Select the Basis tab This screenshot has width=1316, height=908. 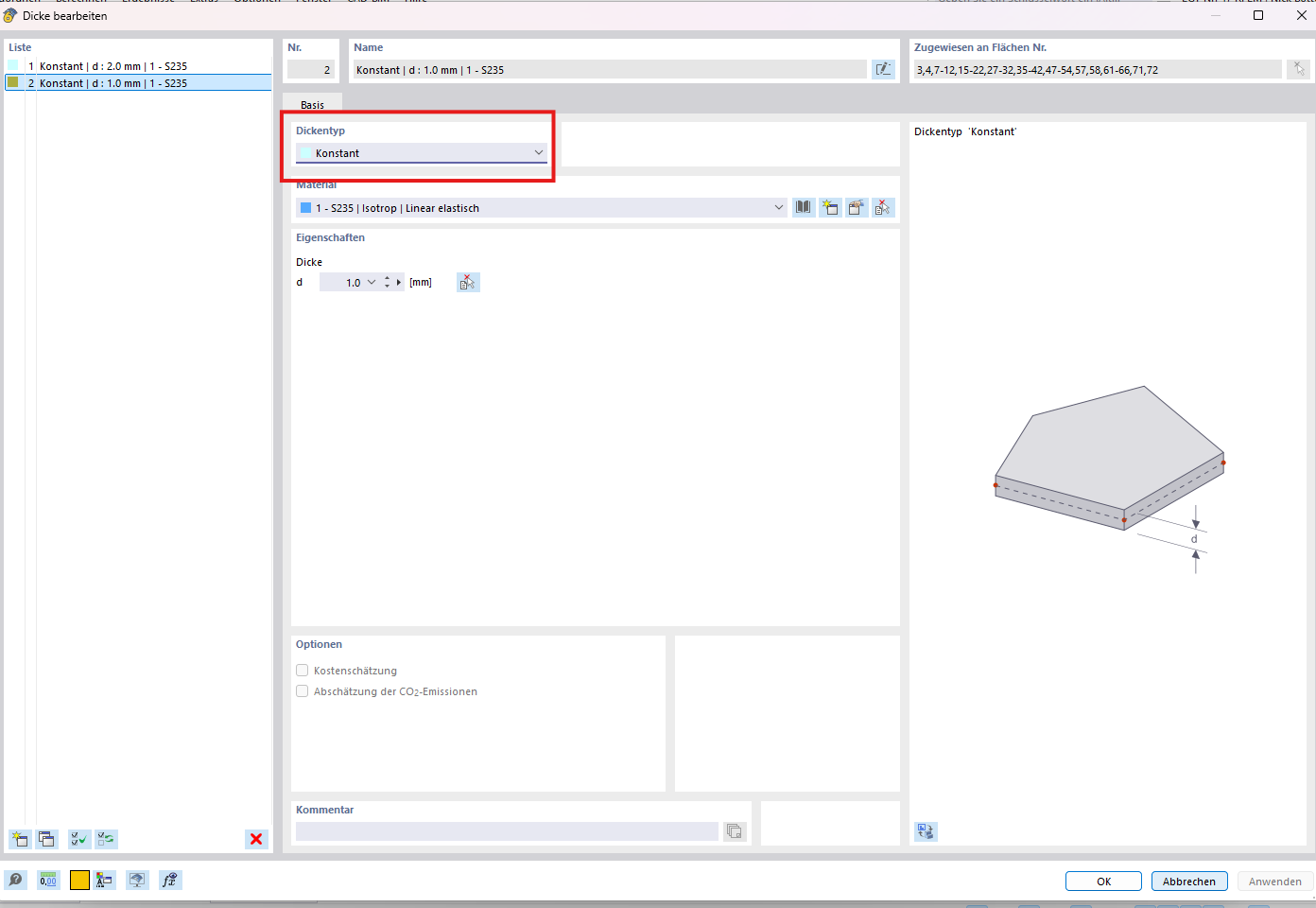(x=312, y=105)
